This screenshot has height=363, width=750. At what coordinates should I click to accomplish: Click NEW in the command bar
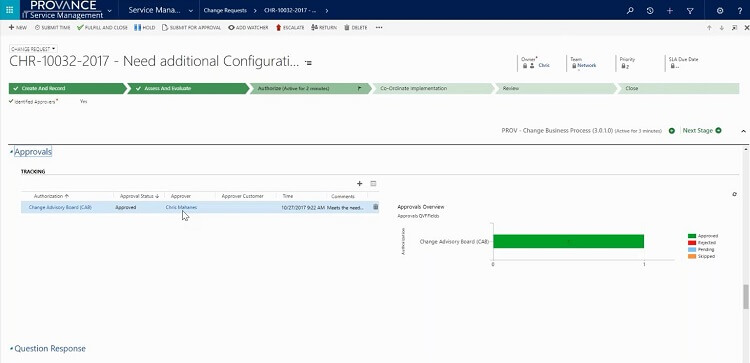tap(18, 28)
